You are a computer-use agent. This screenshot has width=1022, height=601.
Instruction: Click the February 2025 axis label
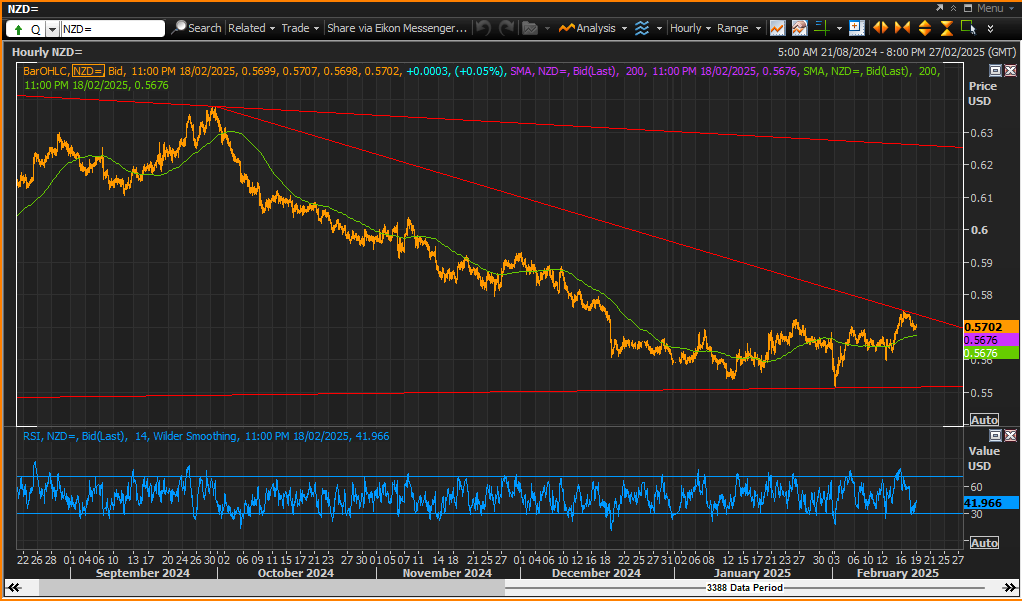tap(898, 573)
